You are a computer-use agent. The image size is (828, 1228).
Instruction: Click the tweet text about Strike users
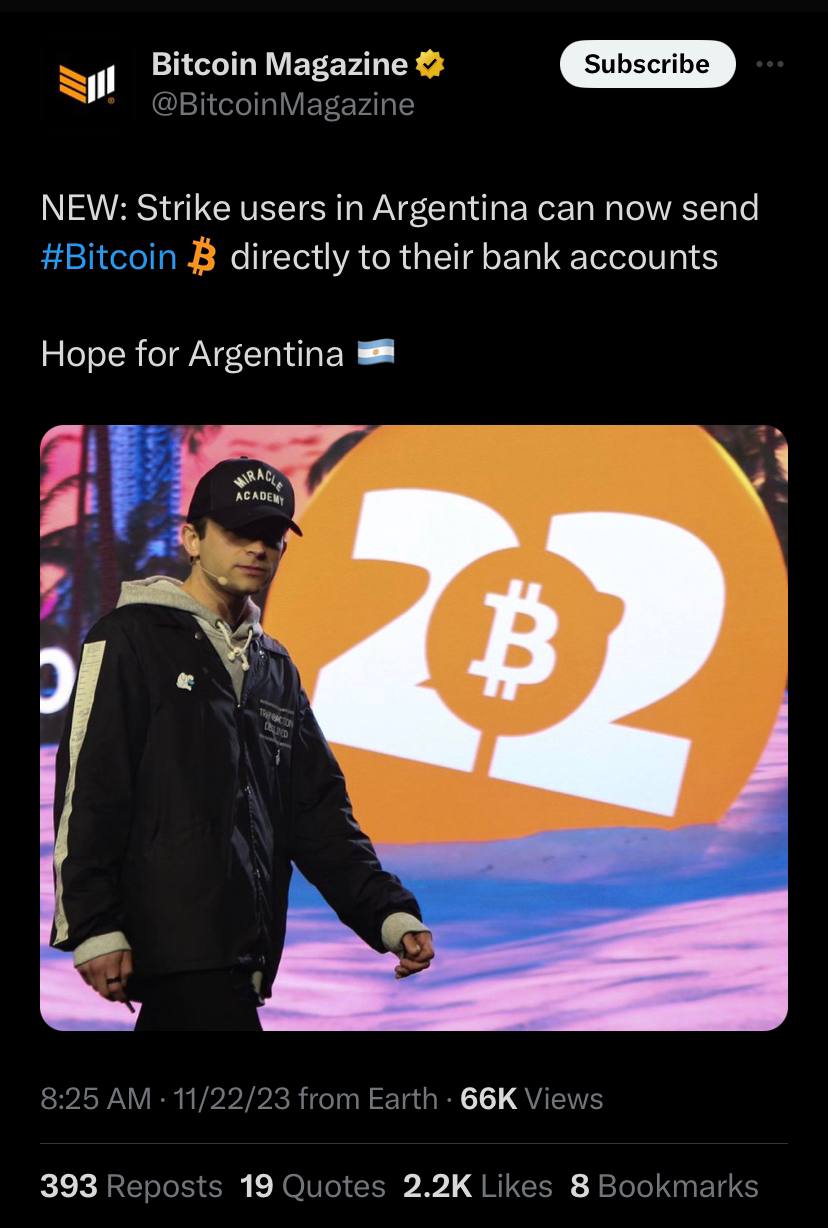pos(400,232)
